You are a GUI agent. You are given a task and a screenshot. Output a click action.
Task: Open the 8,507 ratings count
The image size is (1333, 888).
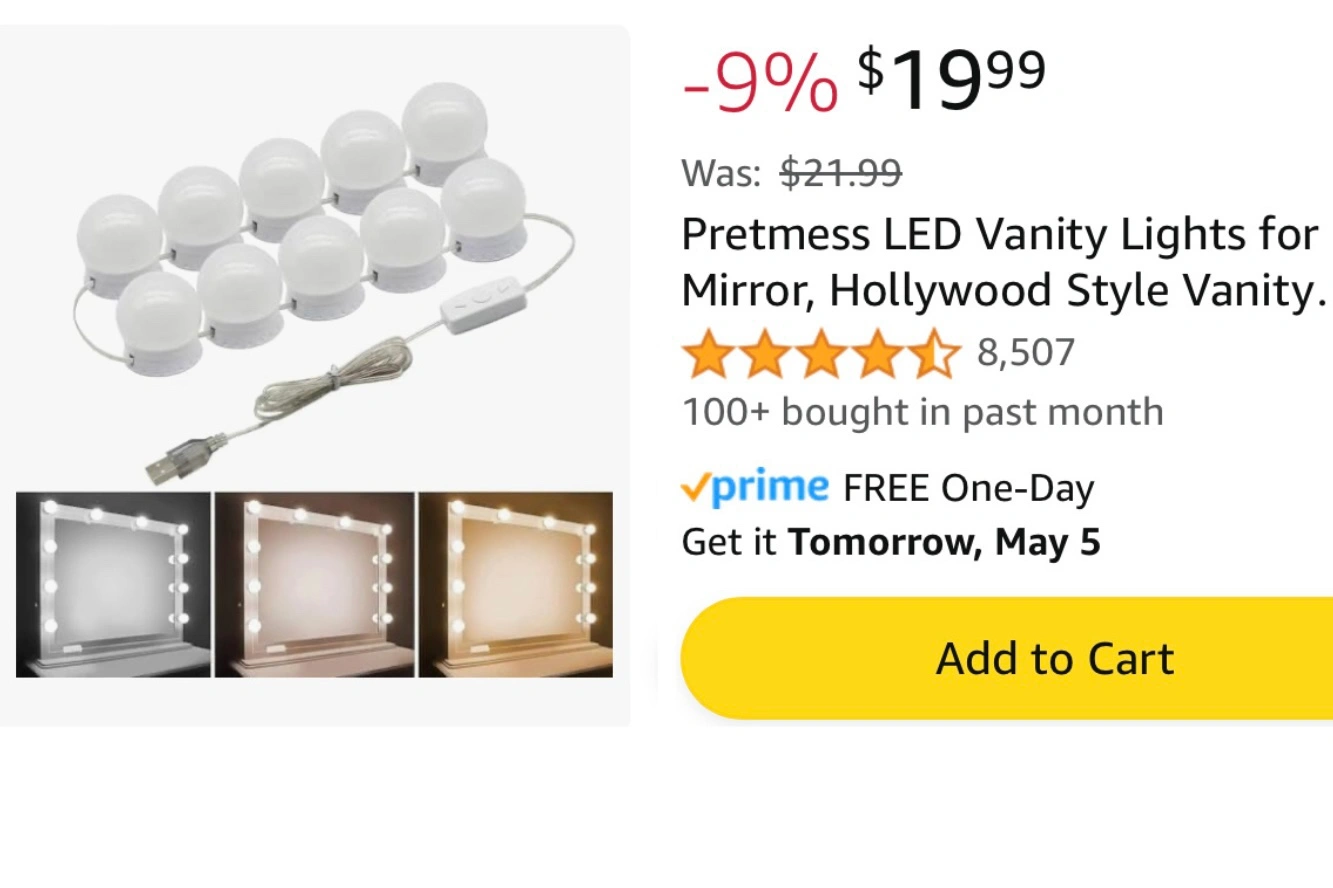1025,353
